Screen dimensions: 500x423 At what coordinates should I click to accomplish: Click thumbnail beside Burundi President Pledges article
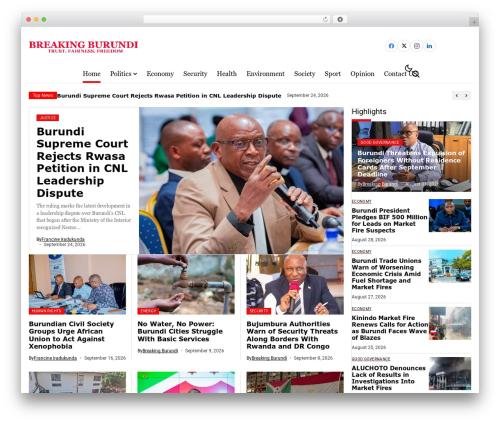[x=450, y=215]
